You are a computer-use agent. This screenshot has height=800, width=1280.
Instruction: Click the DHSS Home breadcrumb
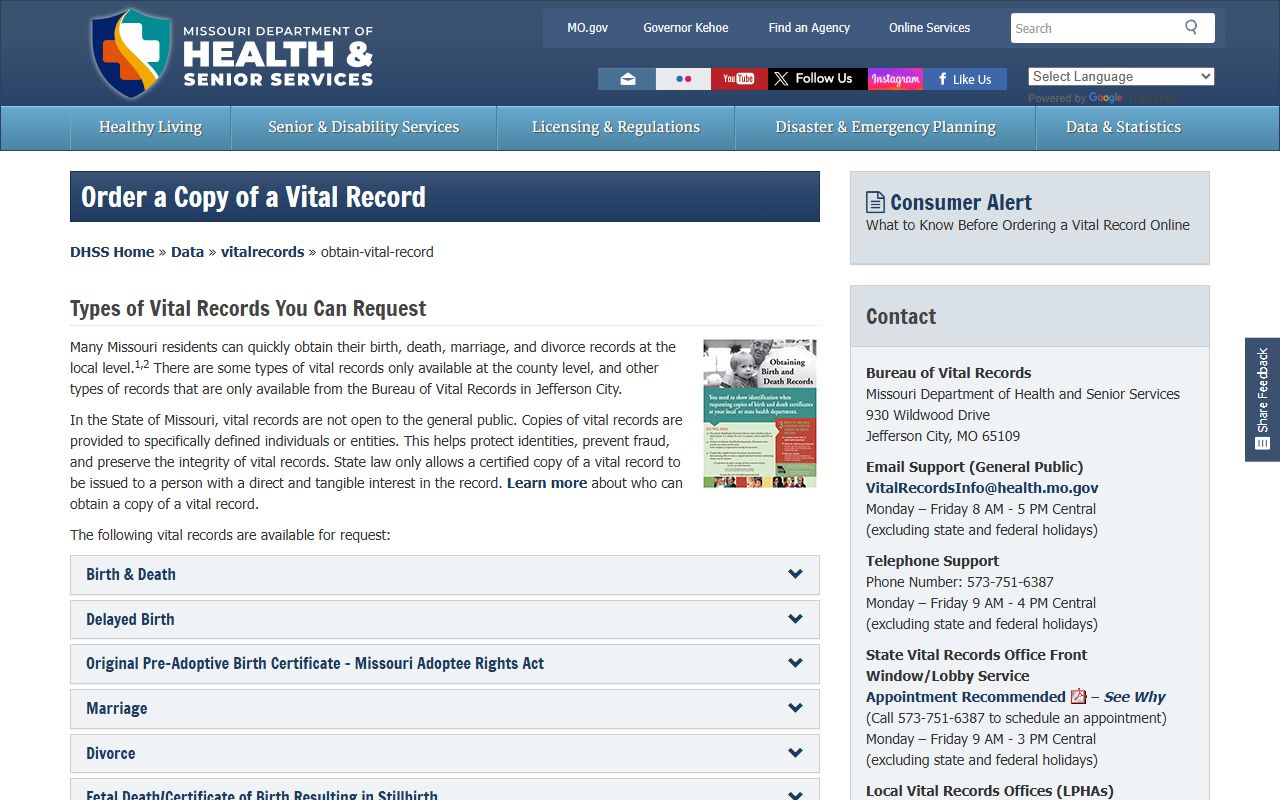pos(112,252)
